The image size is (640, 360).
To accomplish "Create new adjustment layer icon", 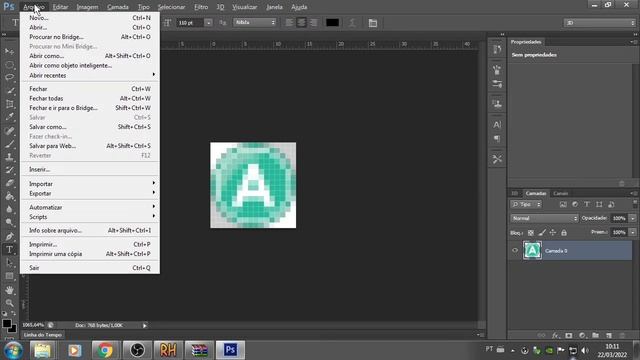I will (582, 336).
